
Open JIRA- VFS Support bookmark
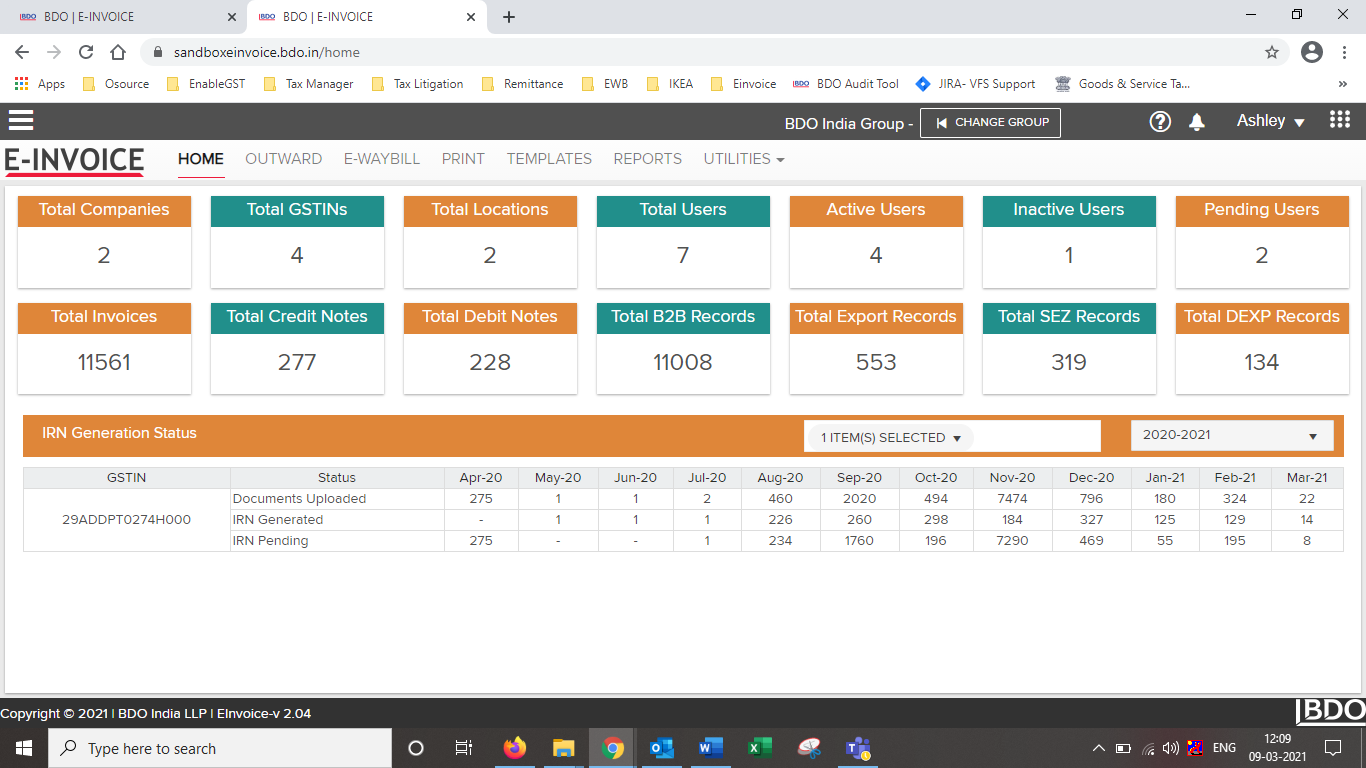(x=976, y=84)
